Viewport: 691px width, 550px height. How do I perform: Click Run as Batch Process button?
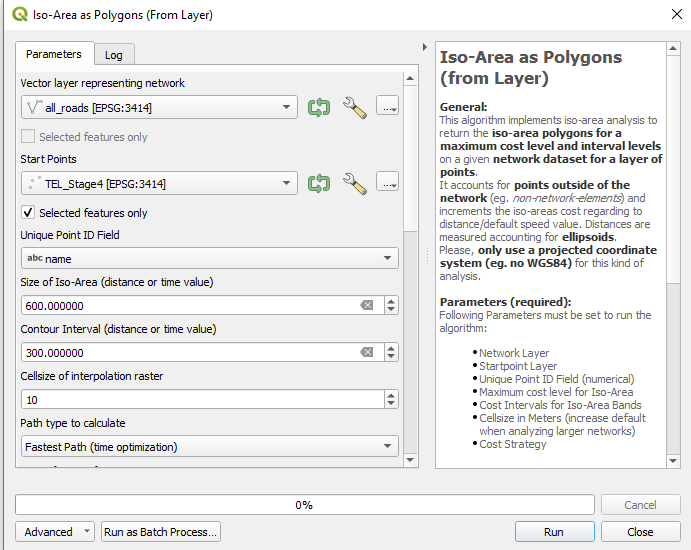[x=161, y=532]
